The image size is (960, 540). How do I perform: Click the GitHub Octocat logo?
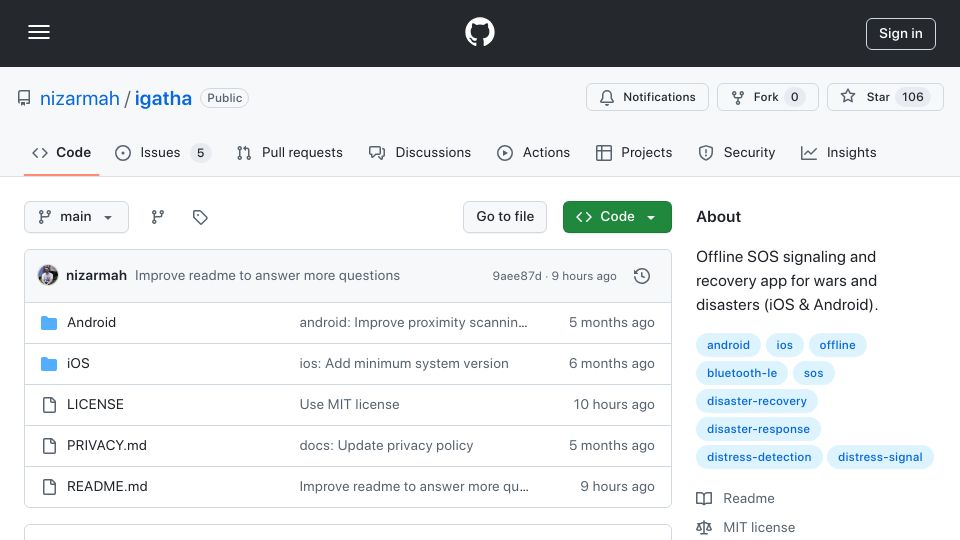pos(479,32)
